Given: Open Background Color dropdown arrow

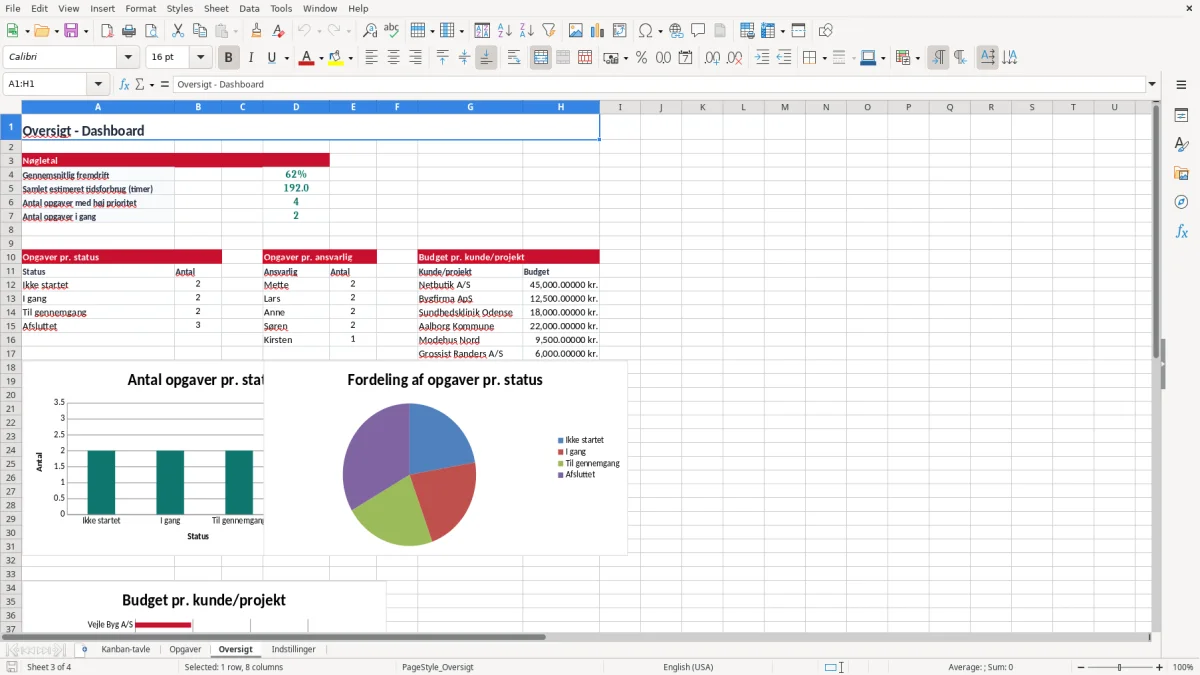Looking at the screenshot, I should click(350, 58).
